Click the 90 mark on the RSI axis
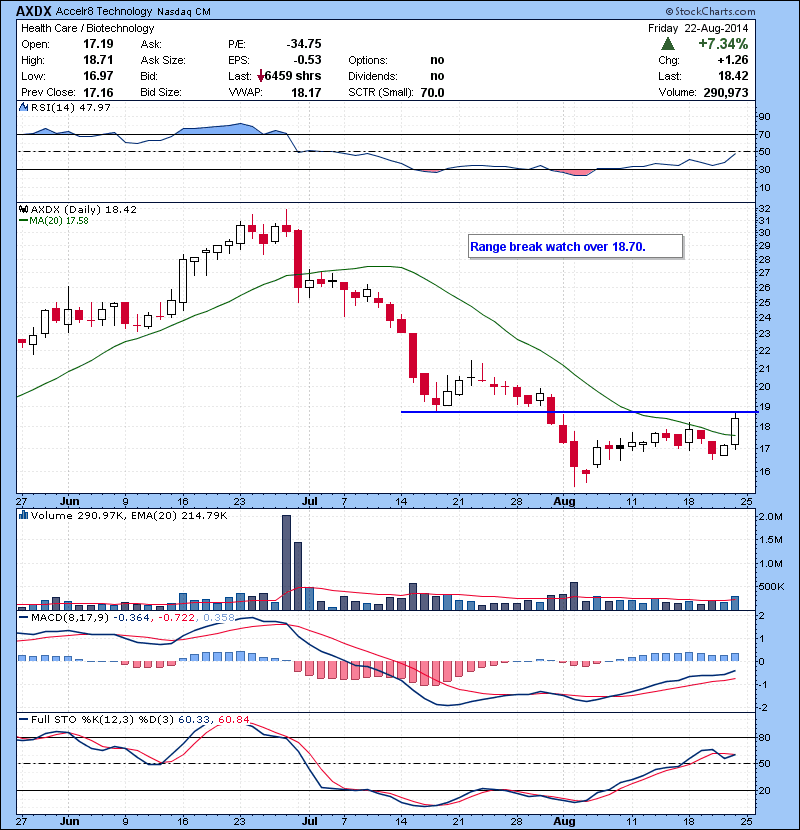The height and width of the screenshot is (830, 800). click(x=765, y=116)
